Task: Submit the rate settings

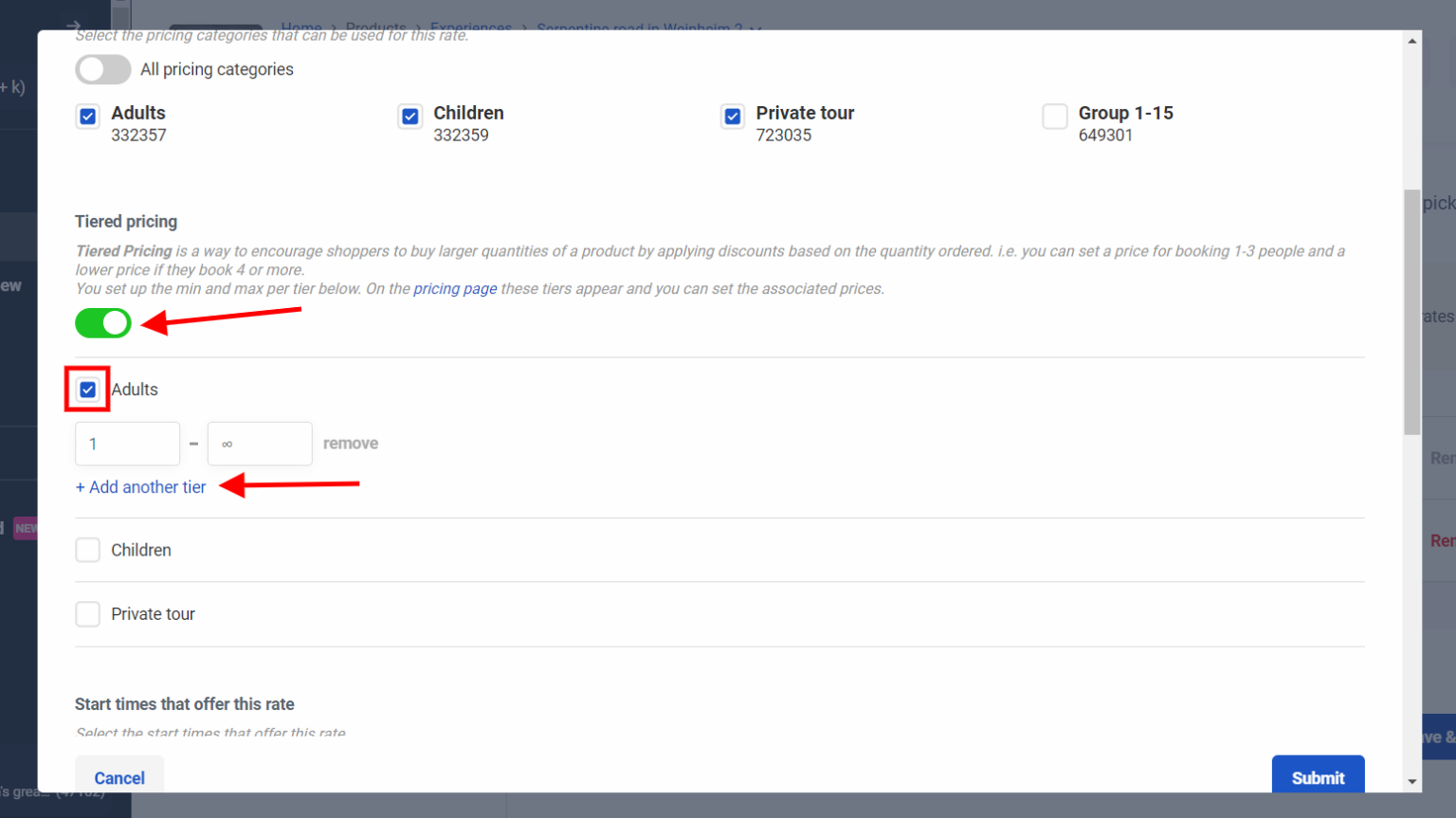Action: tap(1318, 777)
